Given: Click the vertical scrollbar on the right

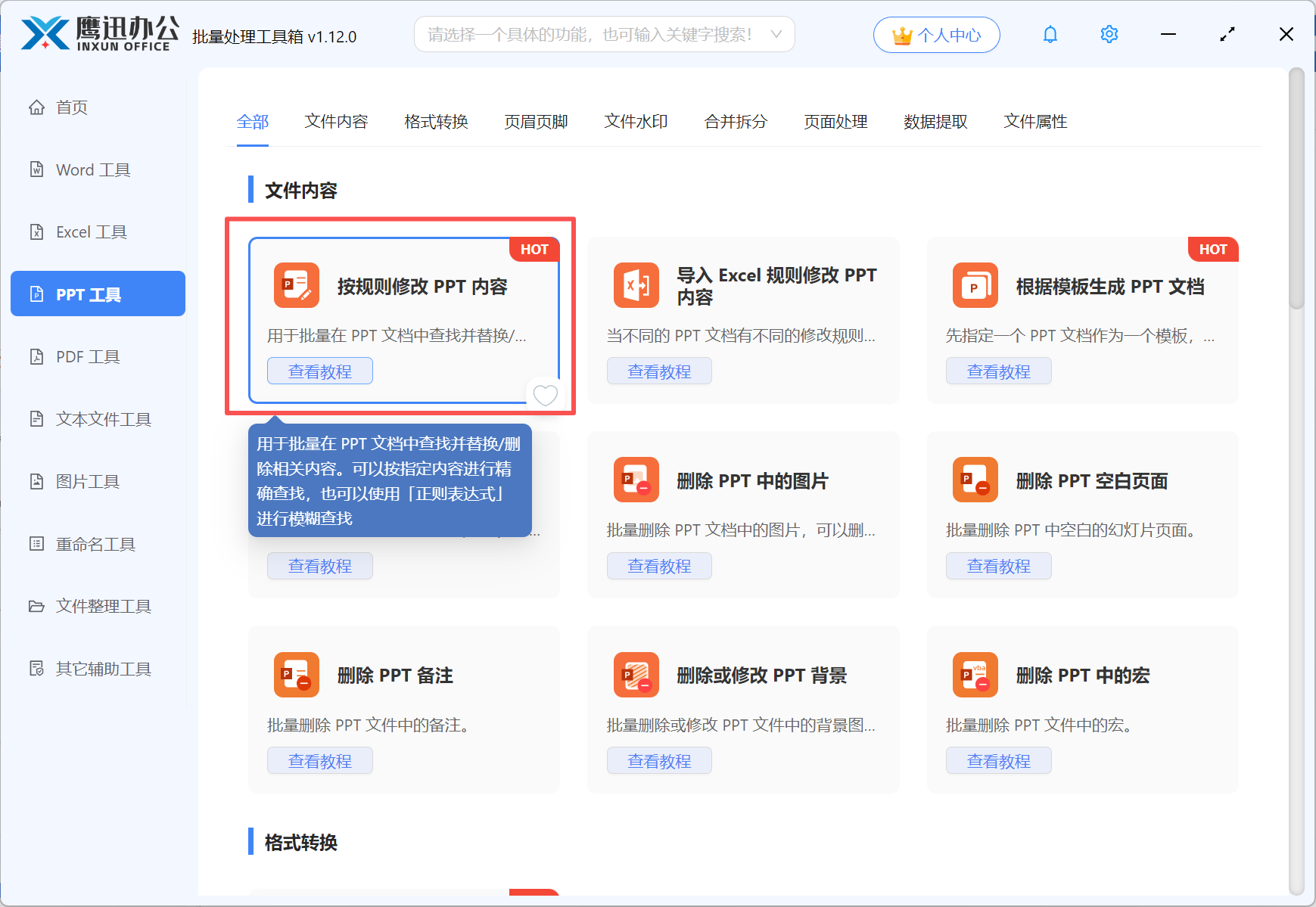Looking at the screenshot, I should pos(1296,189).
